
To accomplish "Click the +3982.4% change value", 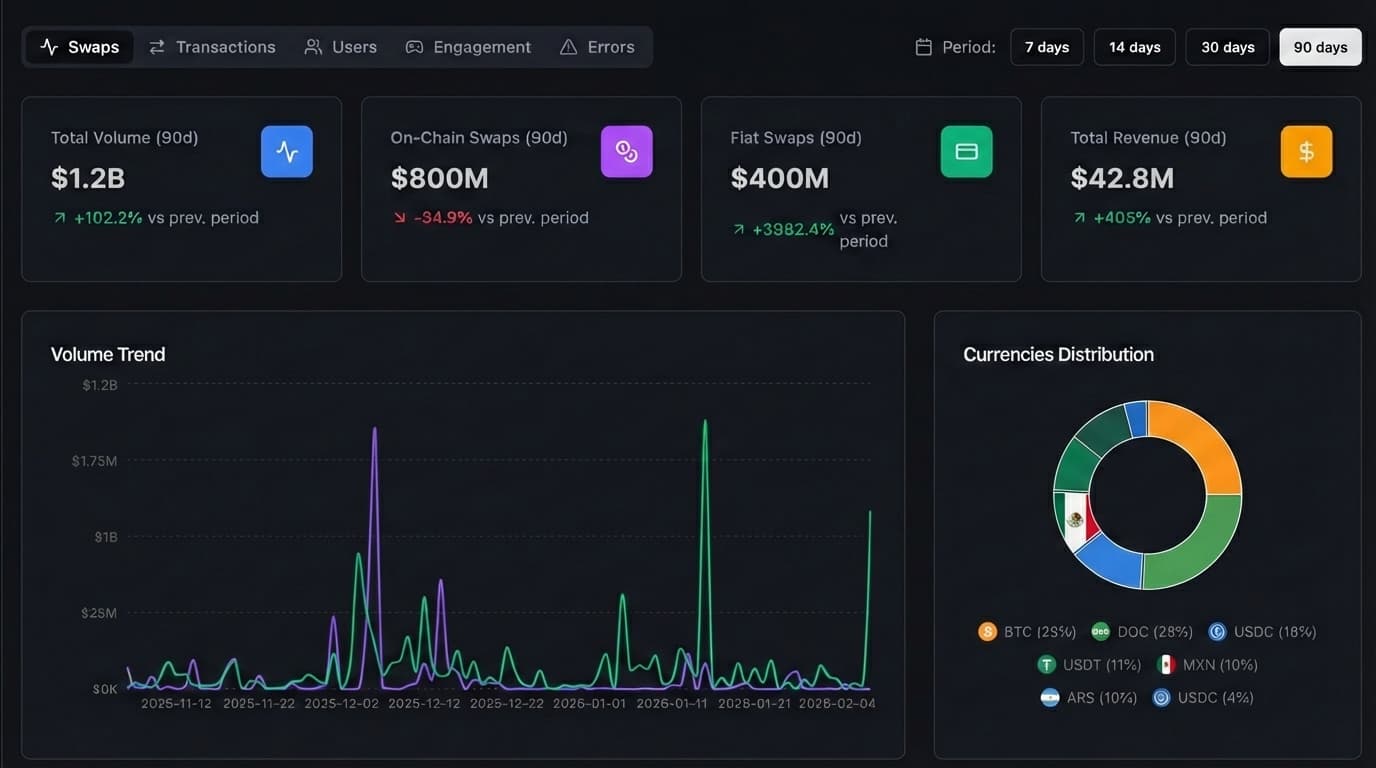I will [793, 230].
